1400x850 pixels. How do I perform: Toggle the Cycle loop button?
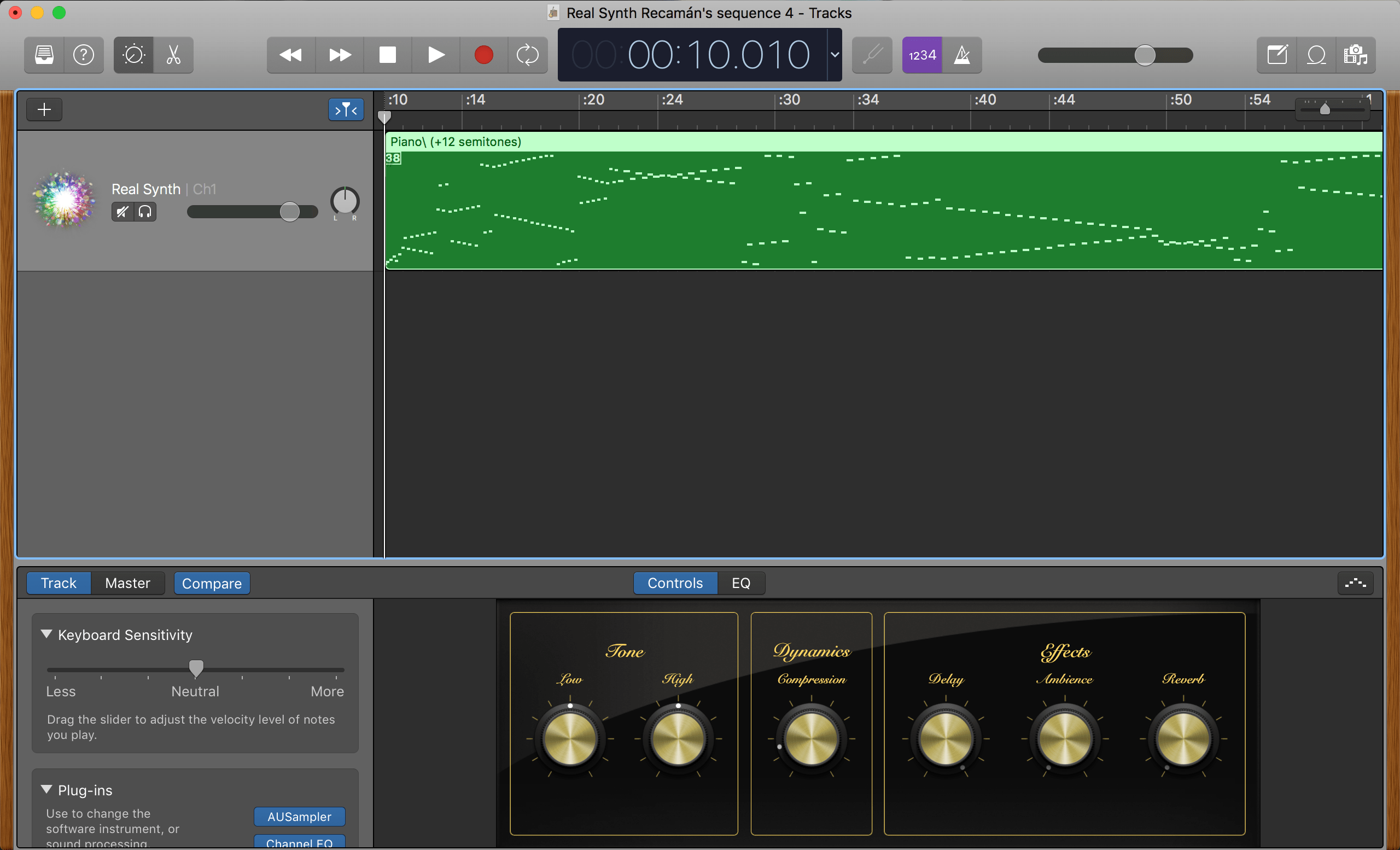(527, 55)
